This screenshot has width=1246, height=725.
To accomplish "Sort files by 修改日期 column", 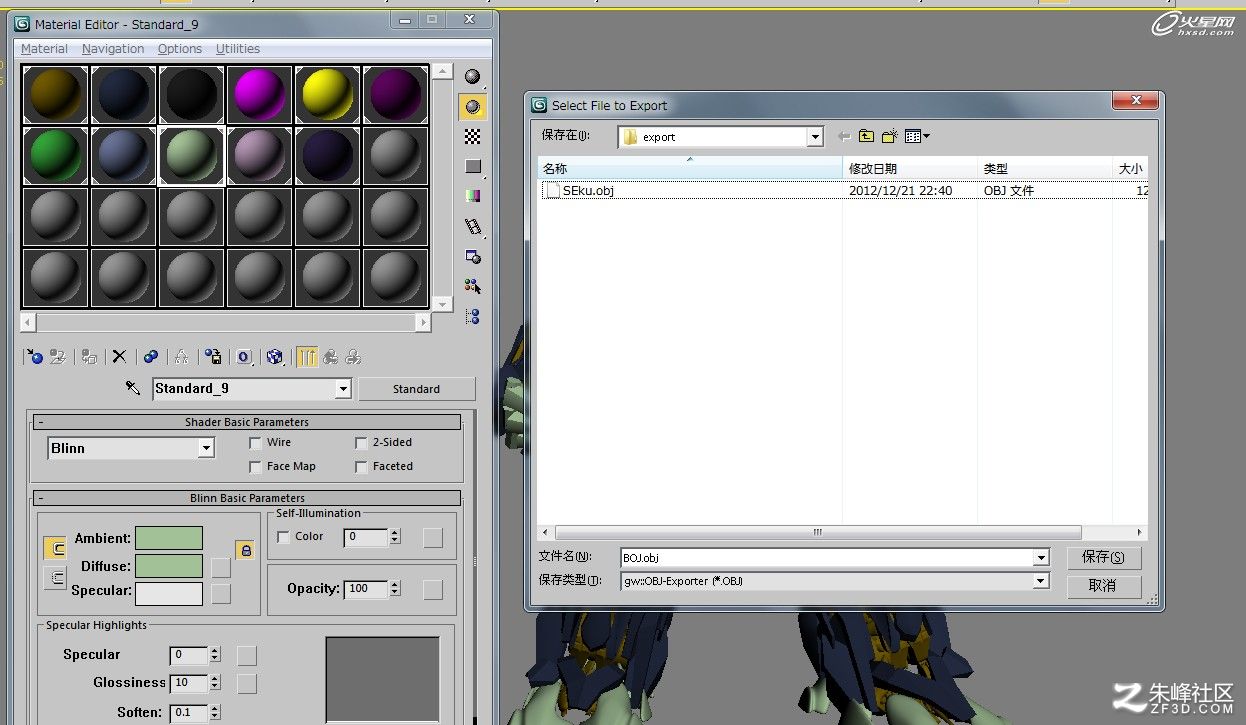I will tap(911, 169).
